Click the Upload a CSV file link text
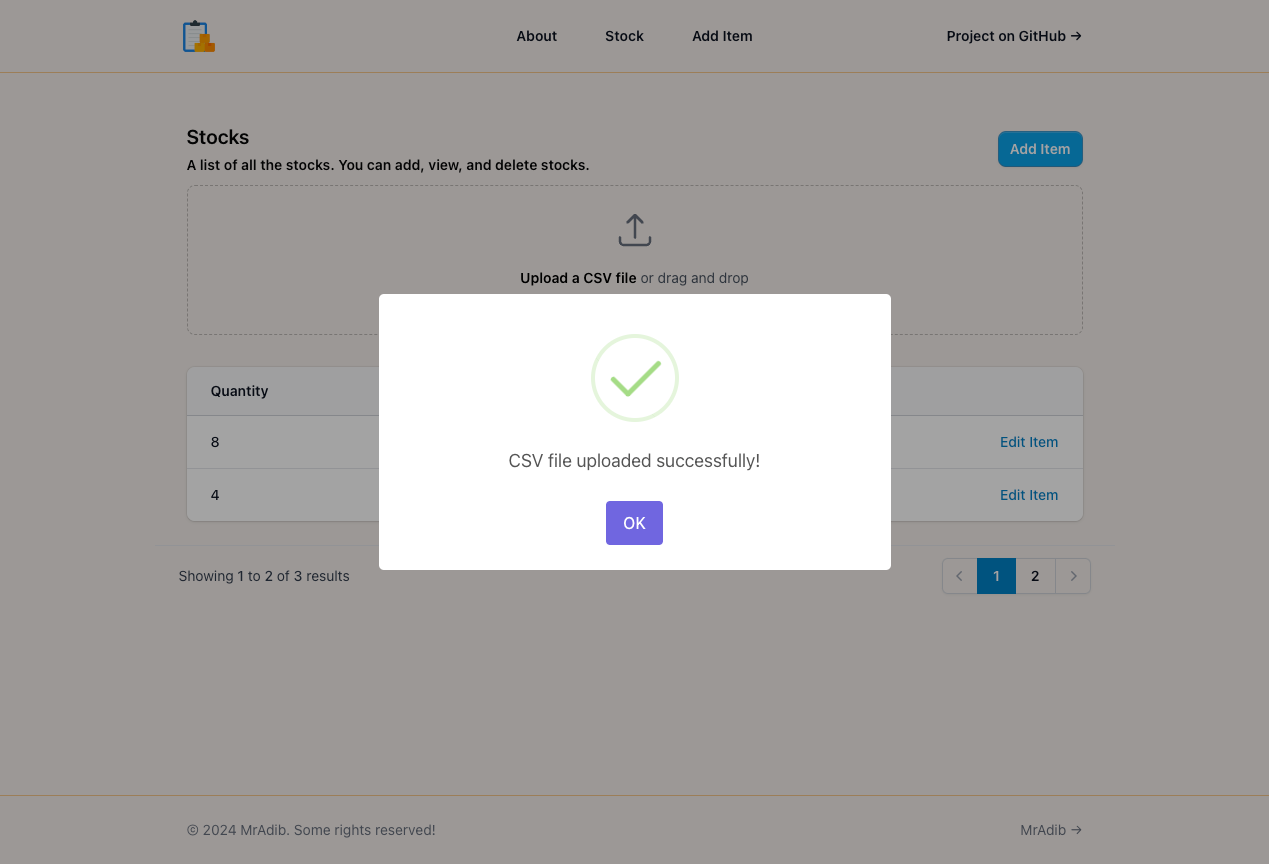Screen dimensions: 1269x864 [x=578, y=277]
